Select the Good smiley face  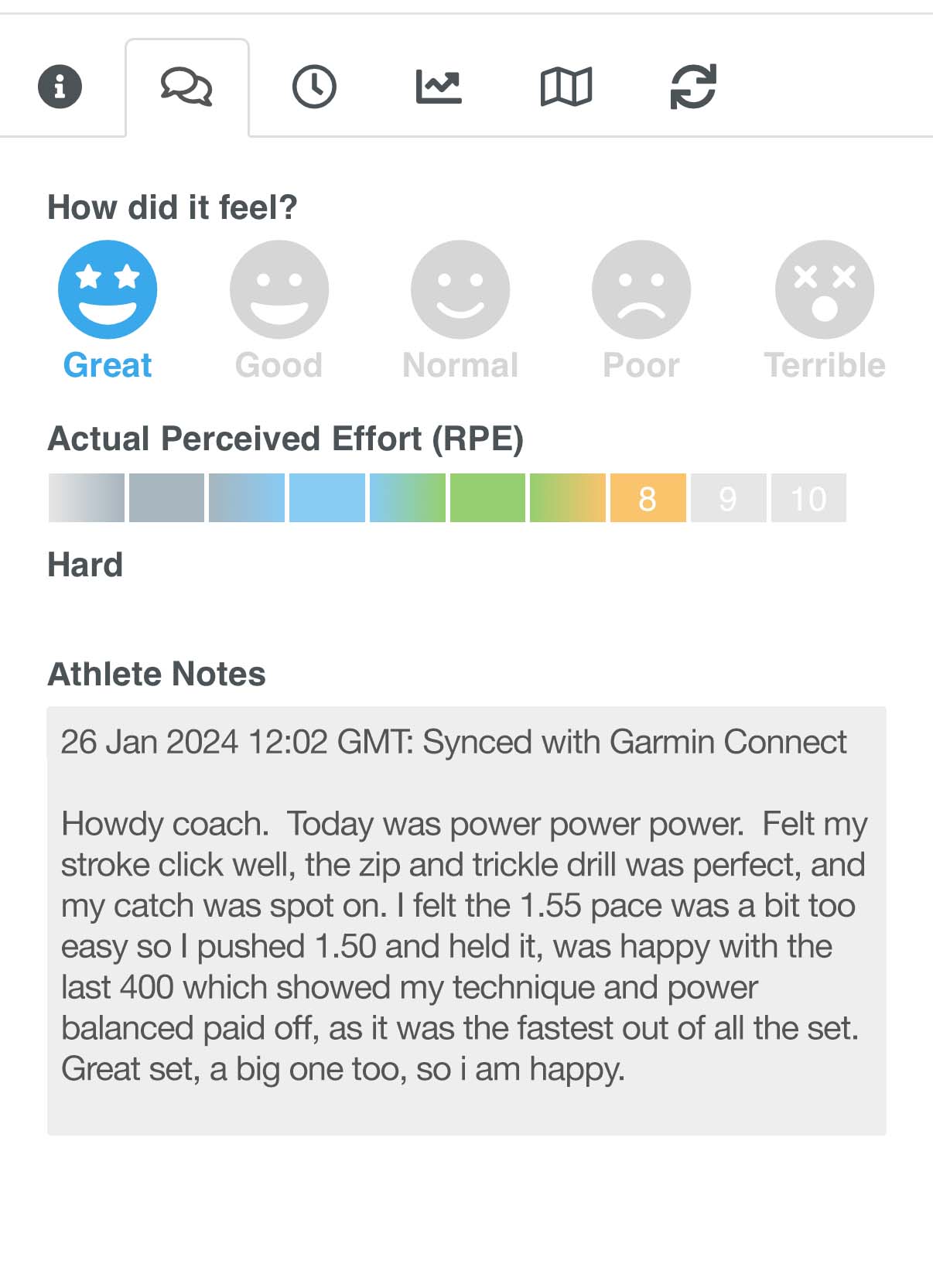(279, 289)
